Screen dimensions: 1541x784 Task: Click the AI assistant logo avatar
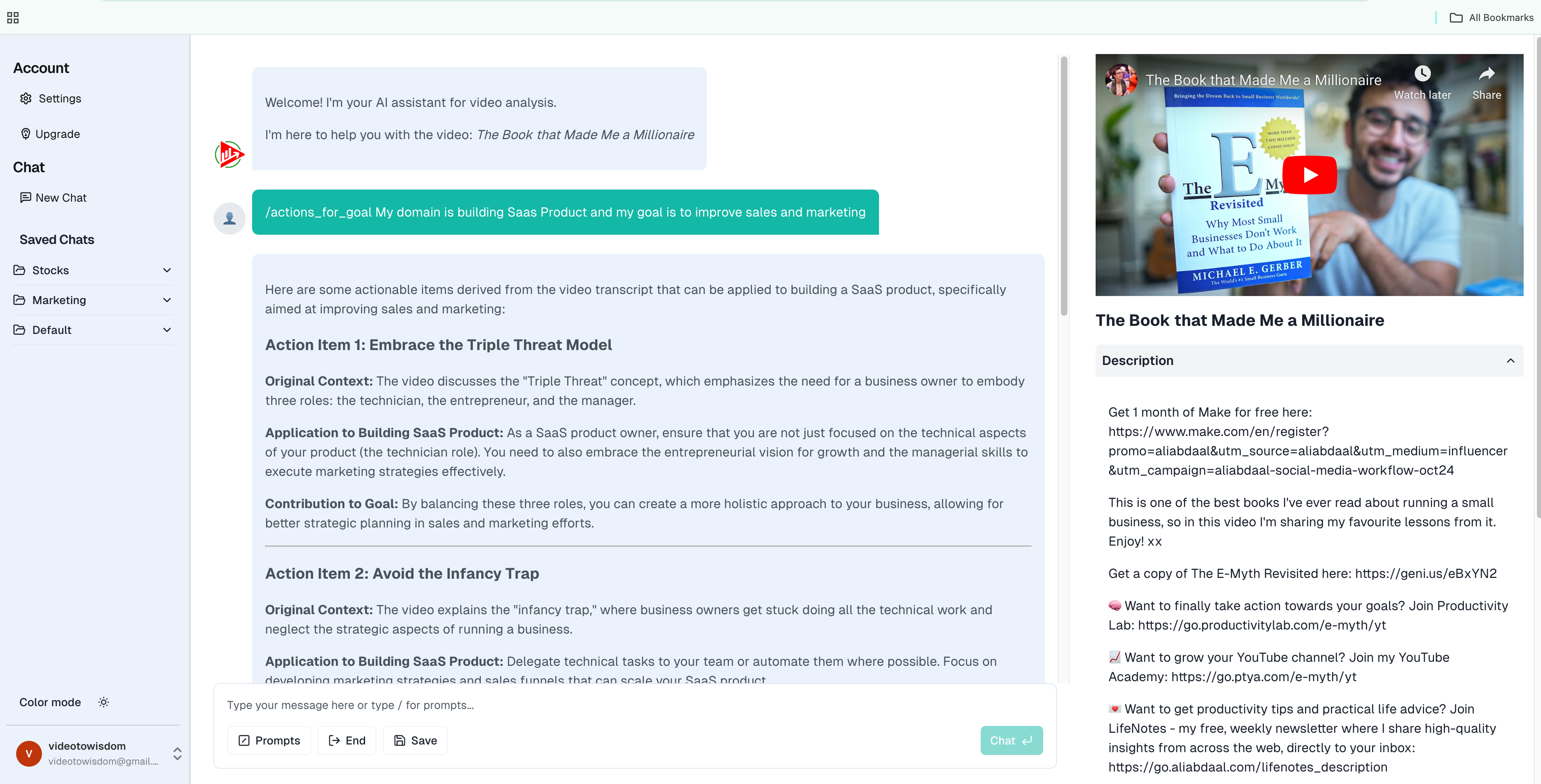(229, 154)
